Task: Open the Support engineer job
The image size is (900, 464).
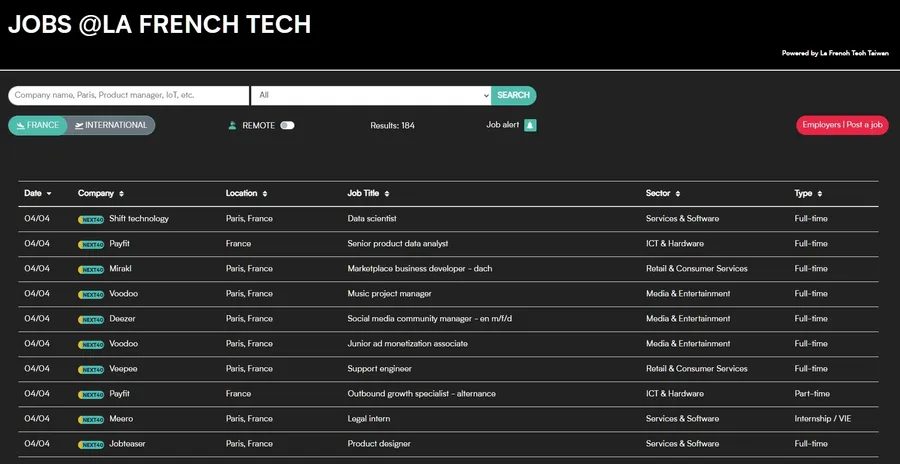Action: pos(379,369)
